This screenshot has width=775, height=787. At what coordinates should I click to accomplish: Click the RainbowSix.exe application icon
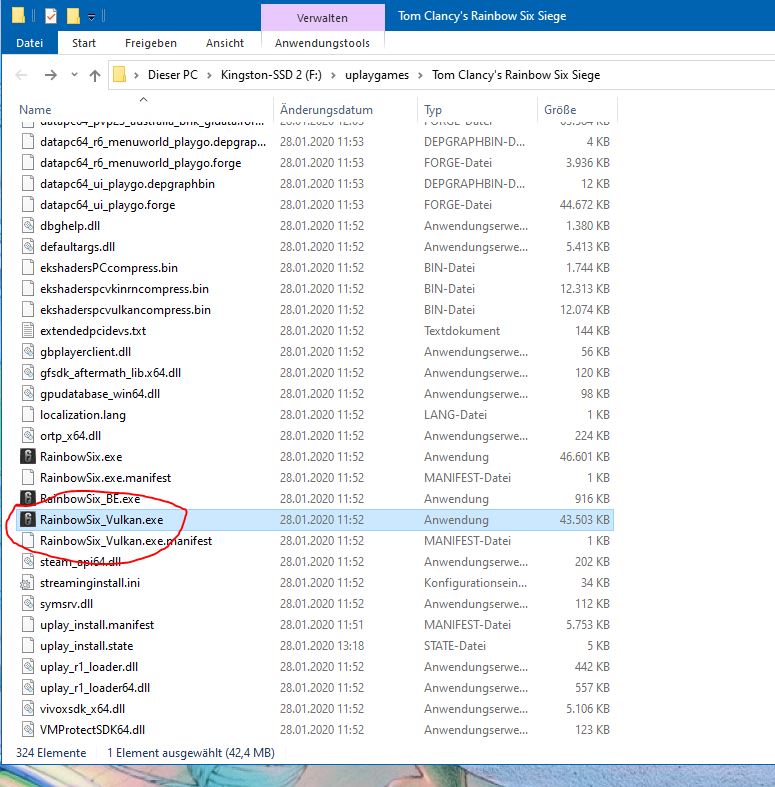tap(28, 456)
